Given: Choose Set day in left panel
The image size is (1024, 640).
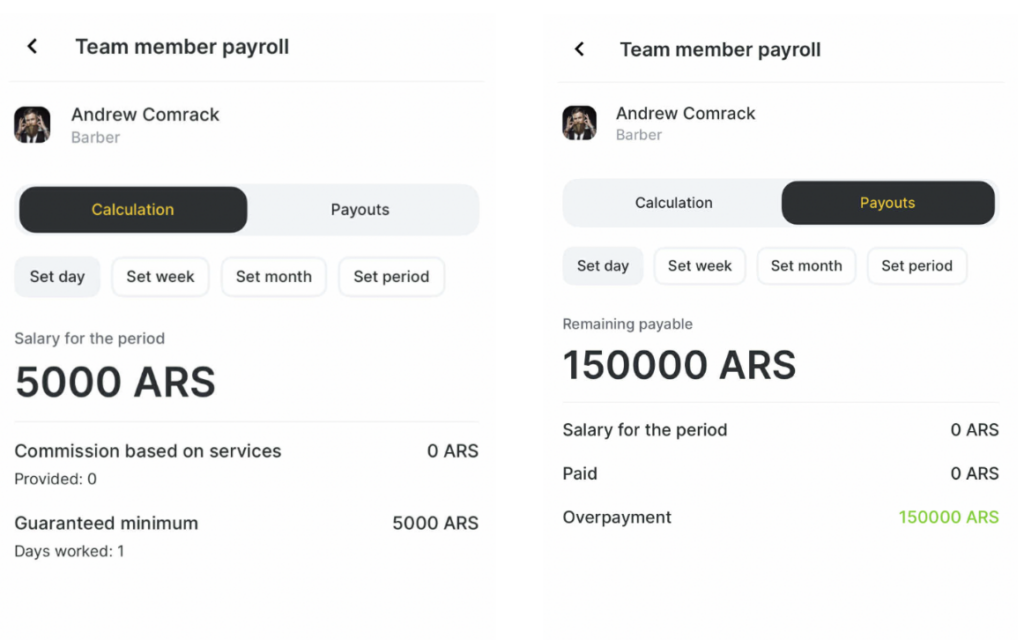Looking at the screenshot, I should pyautogui.click(x=57, y=277).
